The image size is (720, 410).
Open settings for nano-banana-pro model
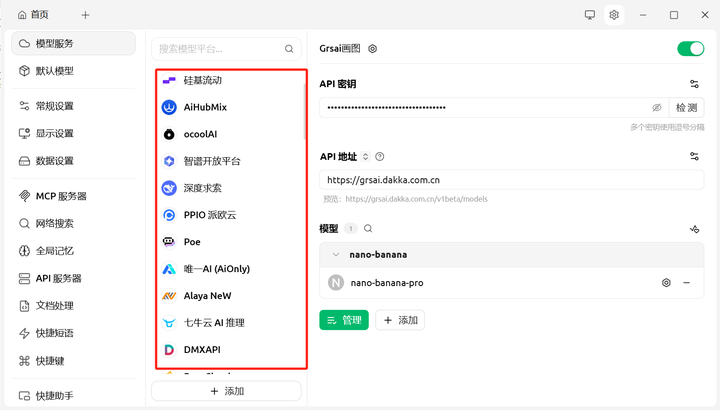point(666,283)
